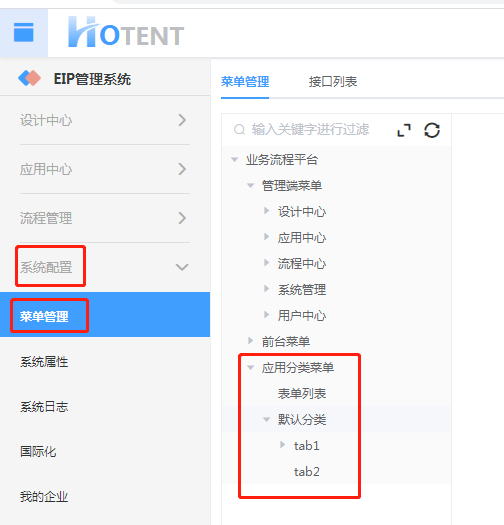The width and height of the screenshot is (504, 525).
Task: Click the magnifier icon in the filter box
Action: coord(239,130)
